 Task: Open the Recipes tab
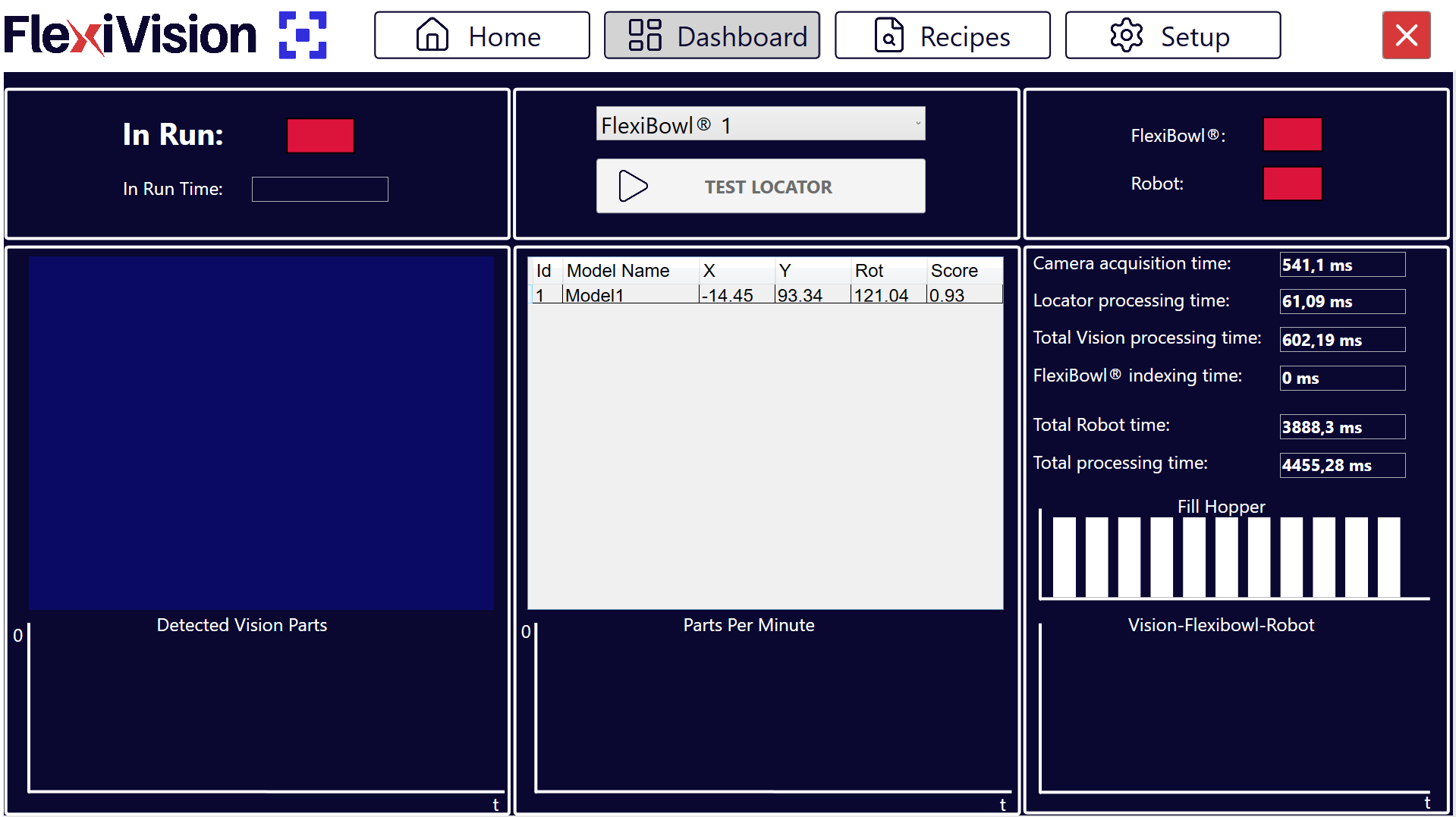point(942,35)
